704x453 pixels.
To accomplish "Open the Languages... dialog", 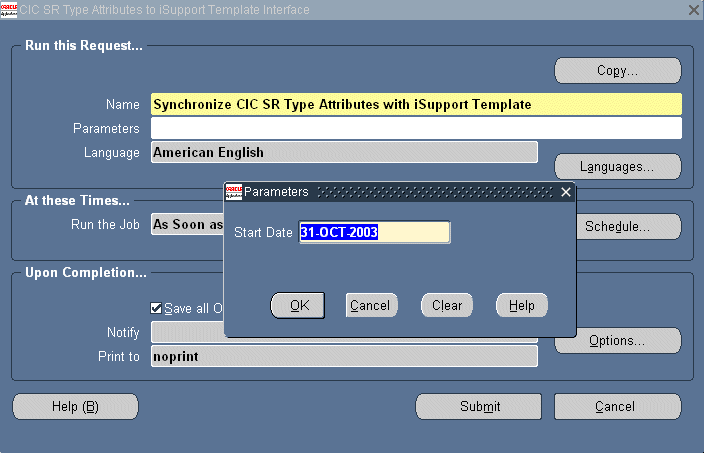I will (618, 167).
